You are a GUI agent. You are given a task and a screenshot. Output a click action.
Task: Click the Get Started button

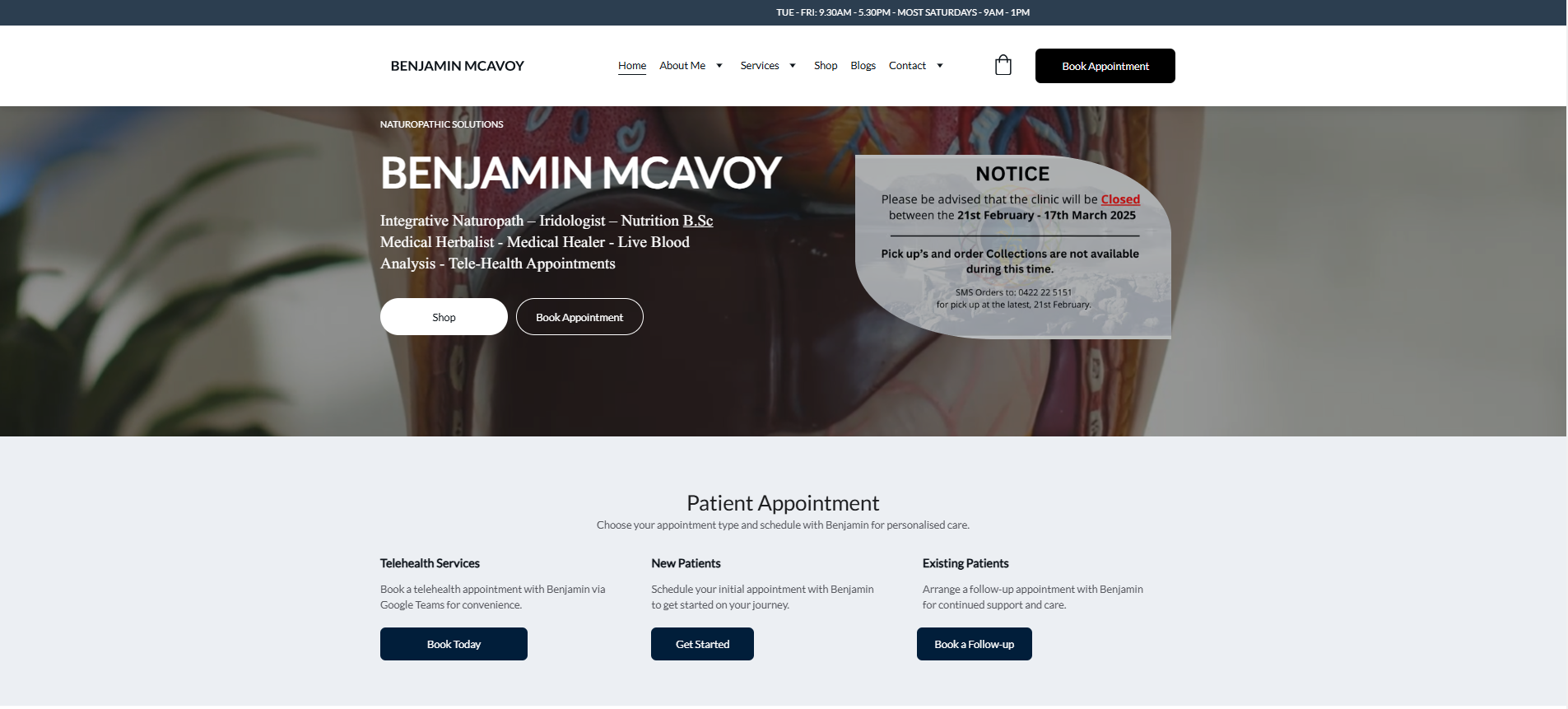coord(702,644)
